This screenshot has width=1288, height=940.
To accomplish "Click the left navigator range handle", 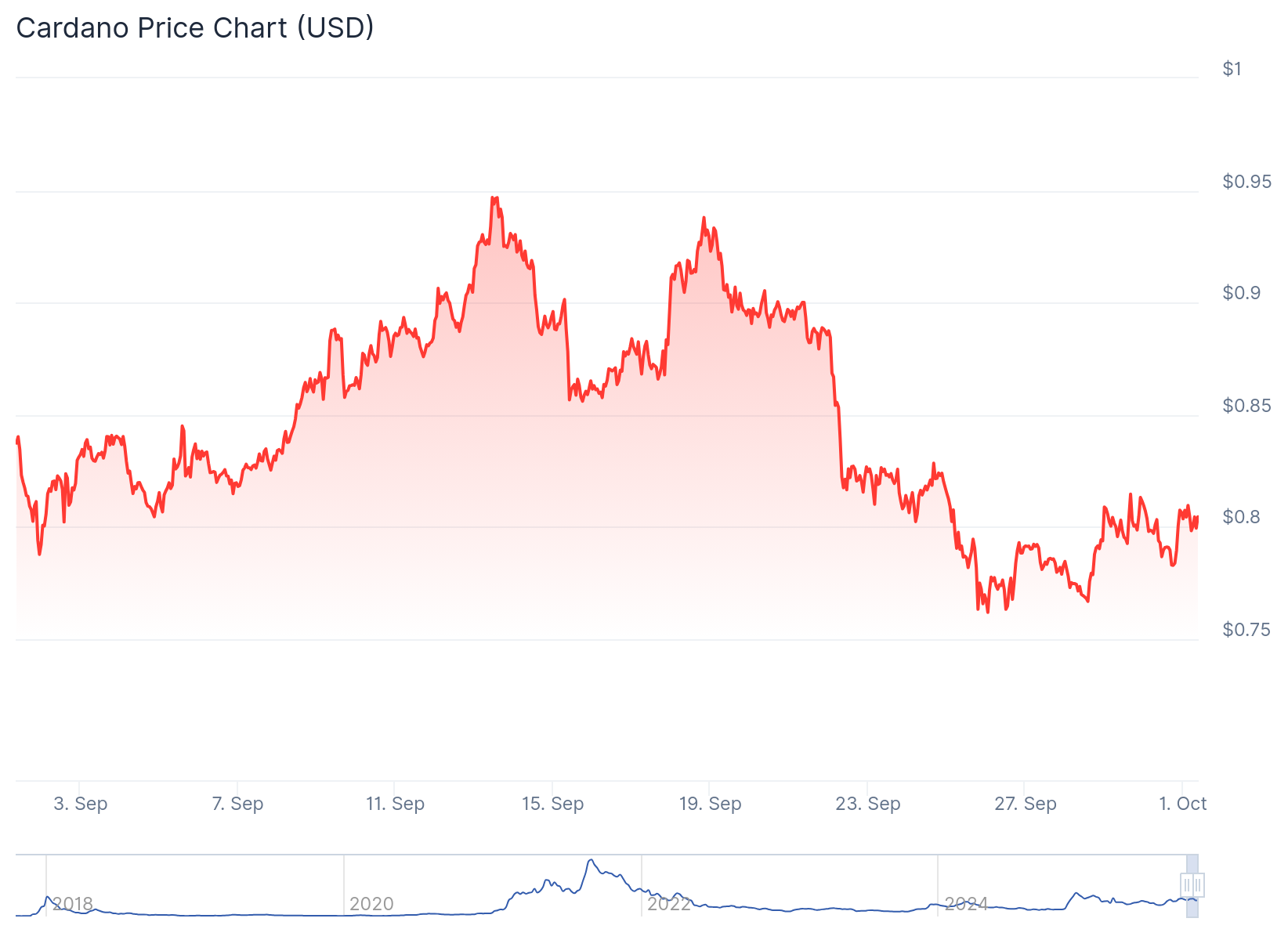I will pyautogui.click(x=1187, y=885).
